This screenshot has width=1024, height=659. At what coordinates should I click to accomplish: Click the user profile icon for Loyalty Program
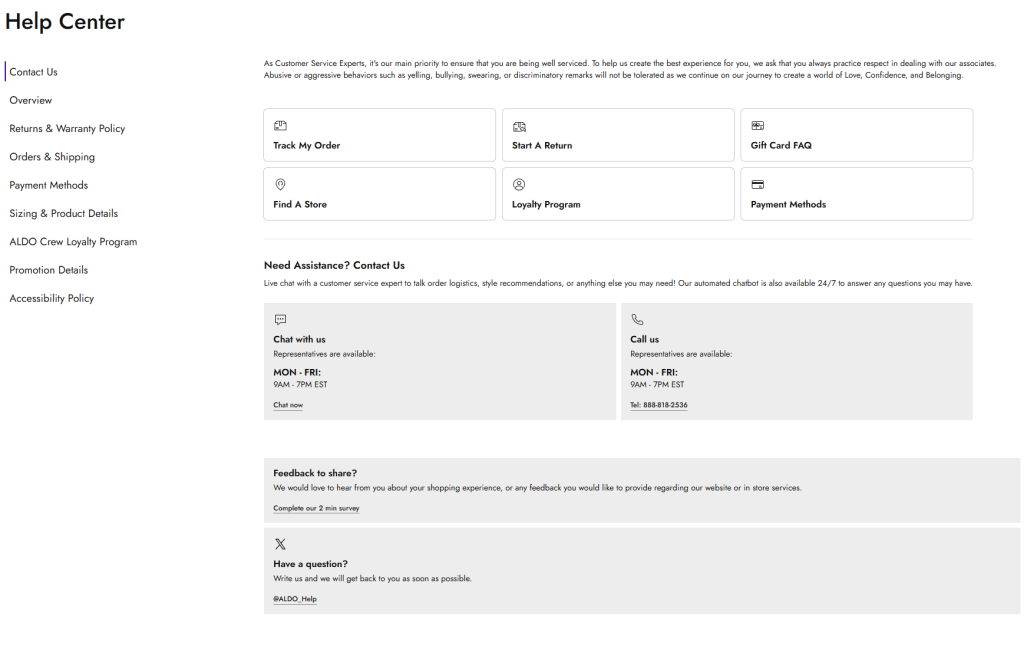pyautogui.click(x=519, y=185)
